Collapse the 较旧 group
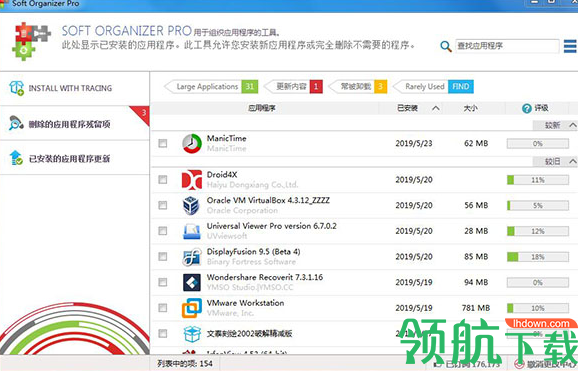The height and width of the screenshot is (371, 578). [572, 162]
